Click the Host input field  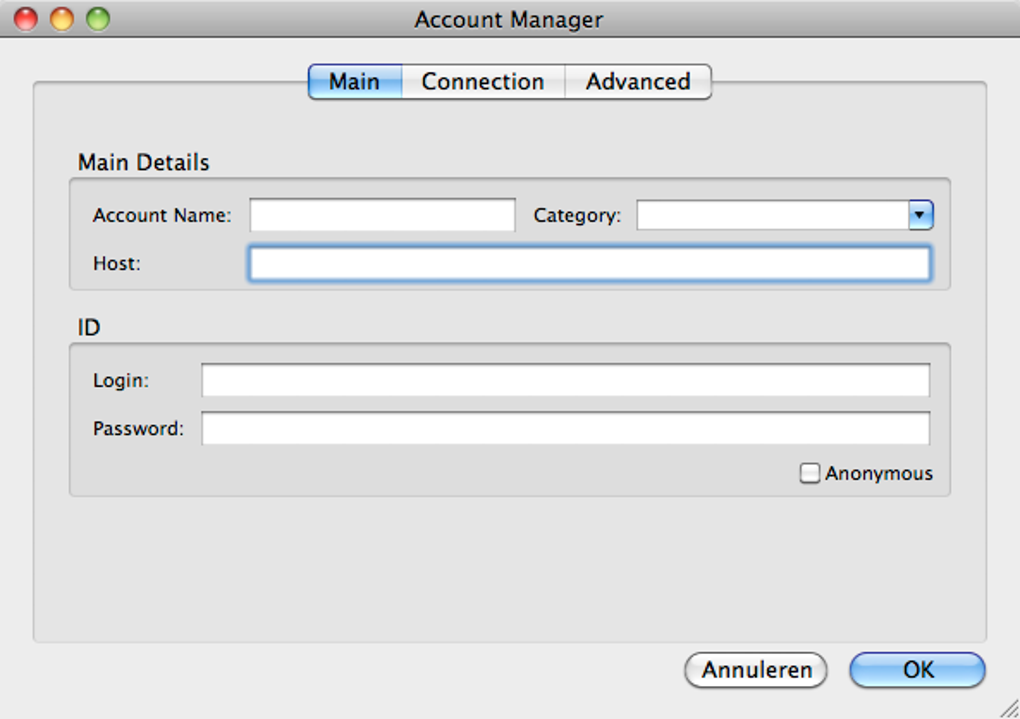point(589,264)
